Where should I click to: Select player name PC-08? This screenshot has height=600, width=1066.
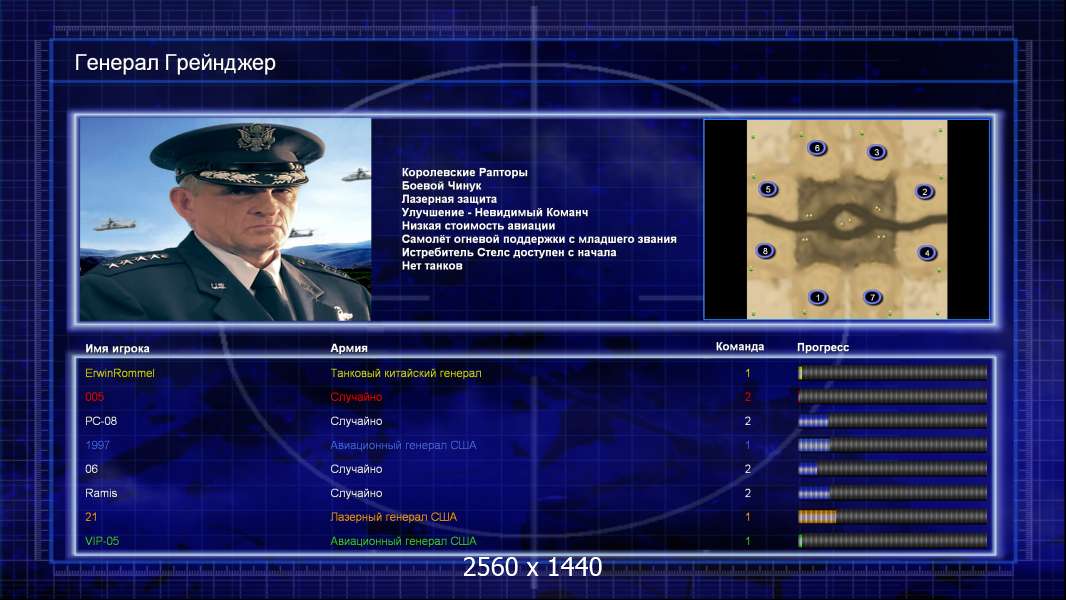point(101,421)
